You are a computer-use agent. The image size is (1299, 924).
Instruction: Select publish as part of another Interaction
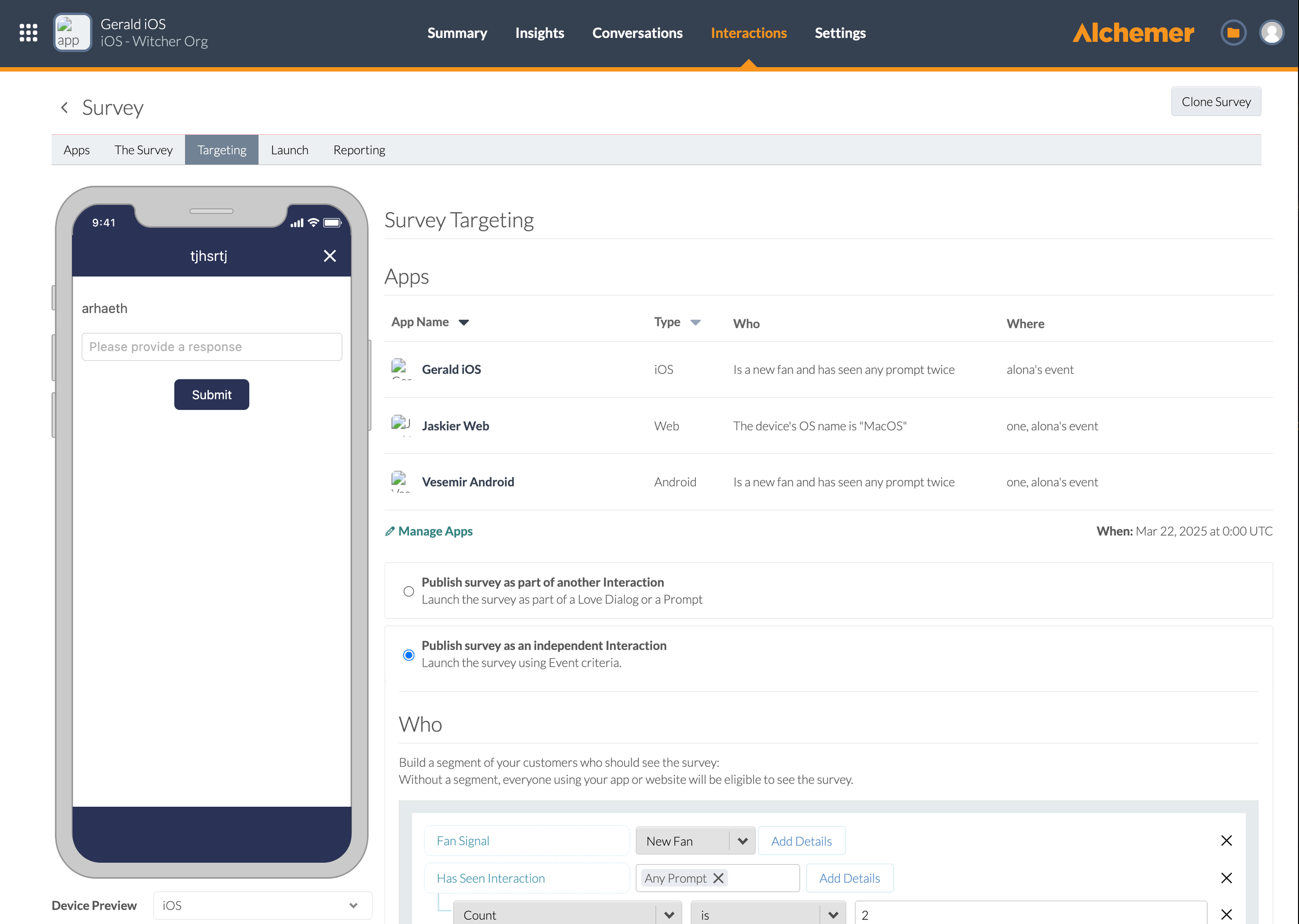(x=408, y=591)
